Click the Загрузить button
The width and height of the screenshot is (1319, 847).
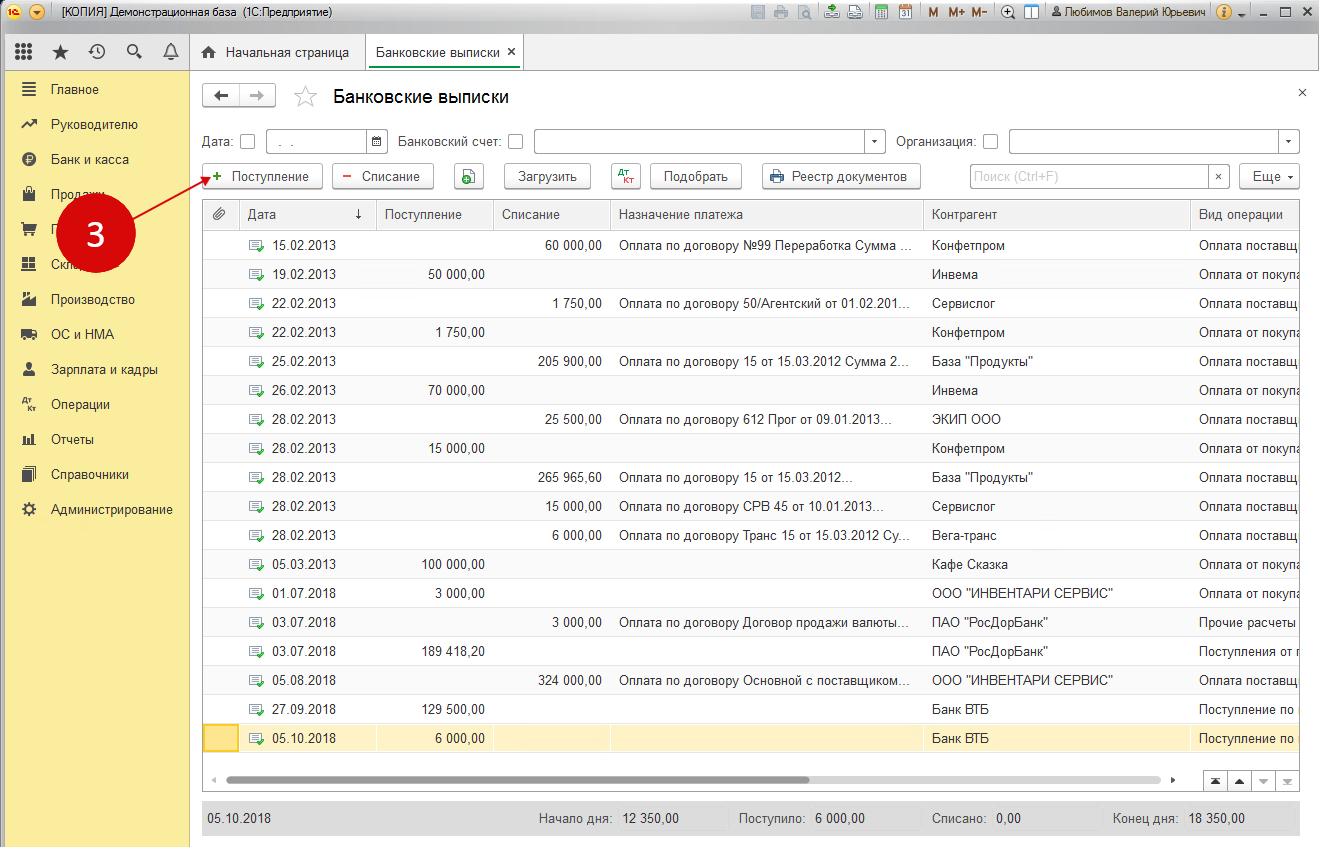click(547, 177)
